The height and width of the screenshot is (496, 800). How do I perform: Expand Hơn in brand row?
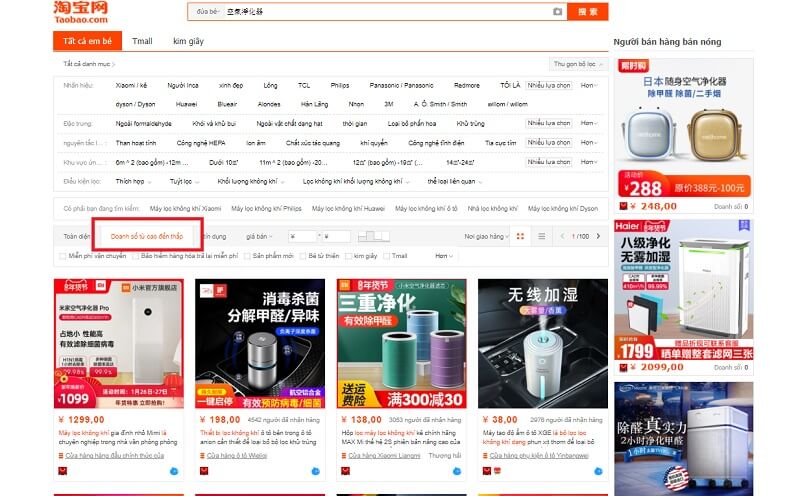[x=588, y=85]
